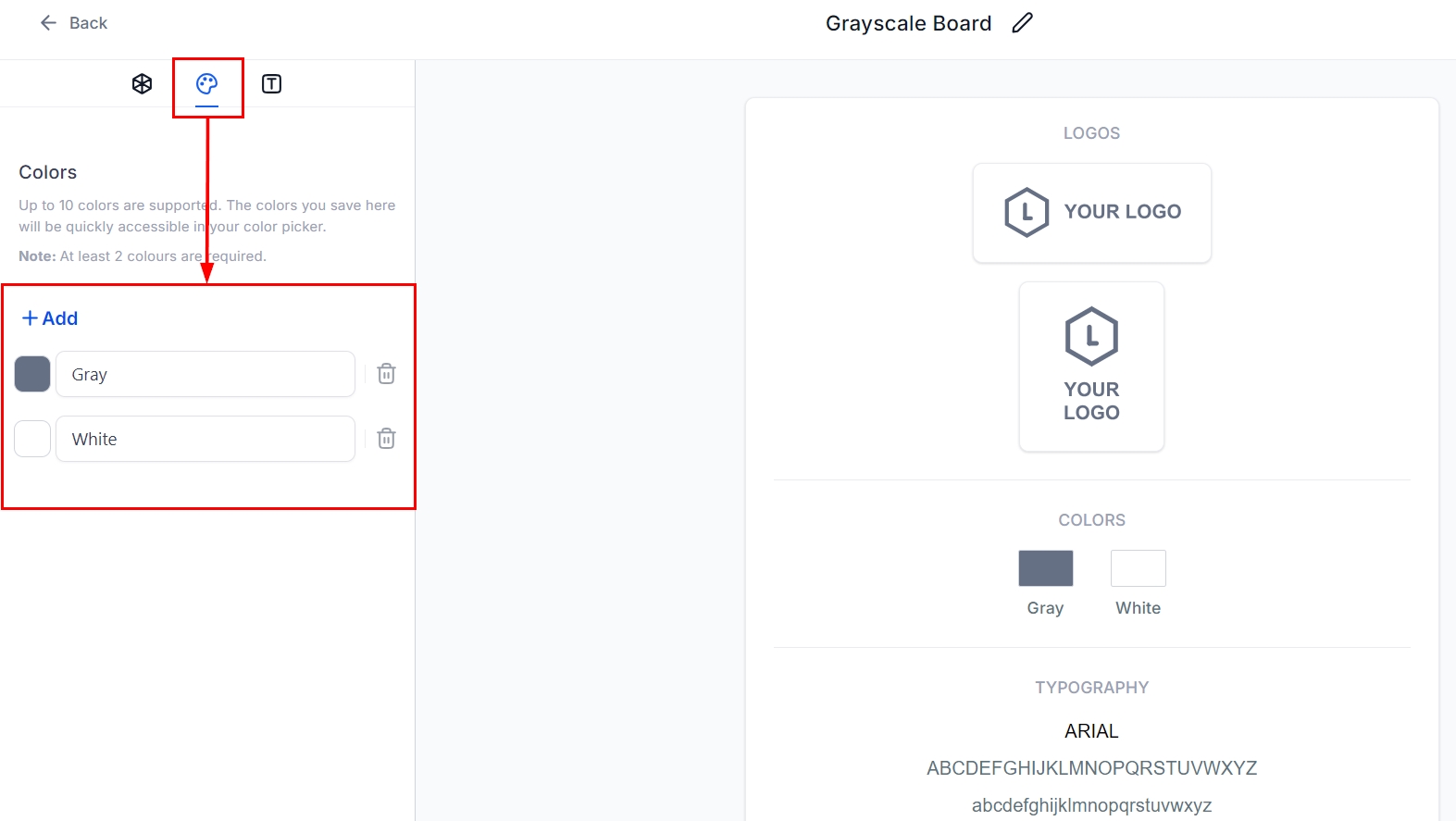Screen dimensions: 1456x821
Task: Click Add to add a new color
Action: tap(50, 318)
